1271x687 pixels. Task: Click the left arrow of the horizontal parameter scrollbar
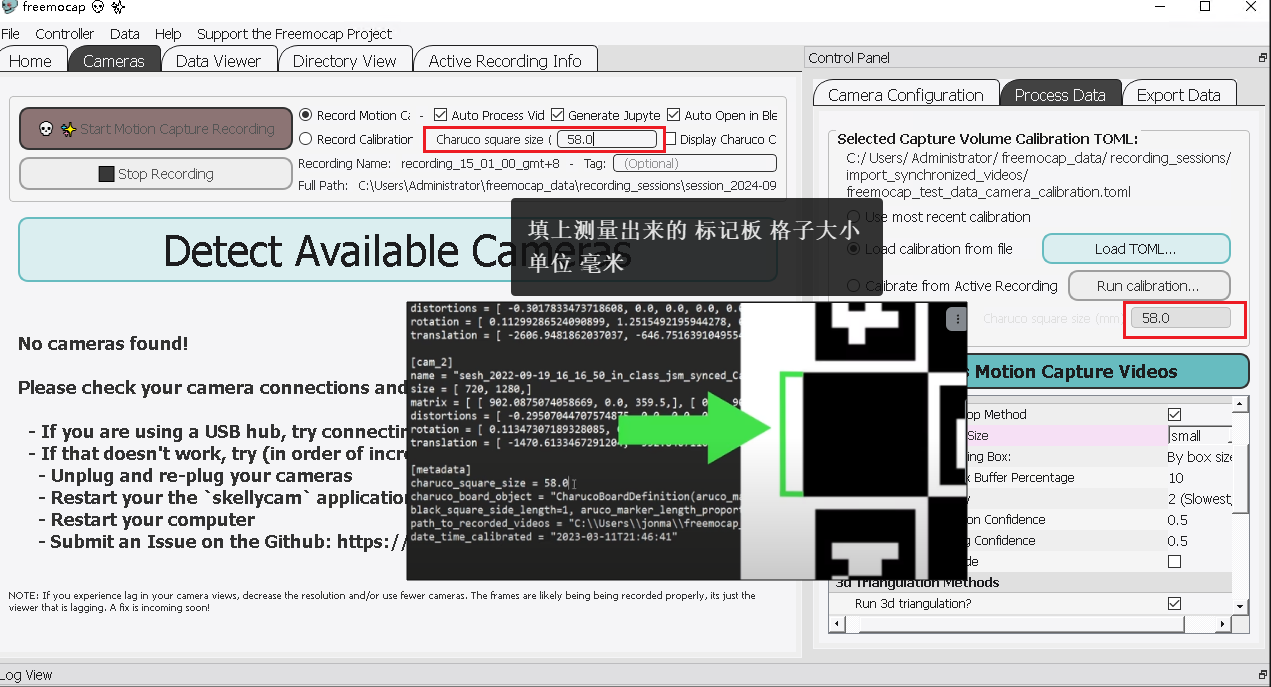click(x=836, y=623)
